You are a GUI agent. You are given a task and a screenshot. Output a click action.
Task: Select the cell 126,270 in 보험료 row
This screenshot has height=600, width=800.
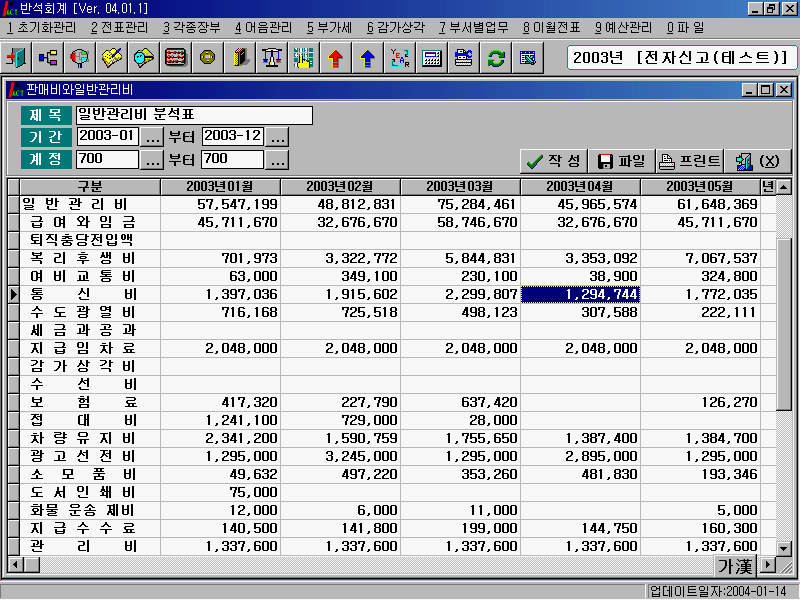pyautogui.click(x=701, y=403)
